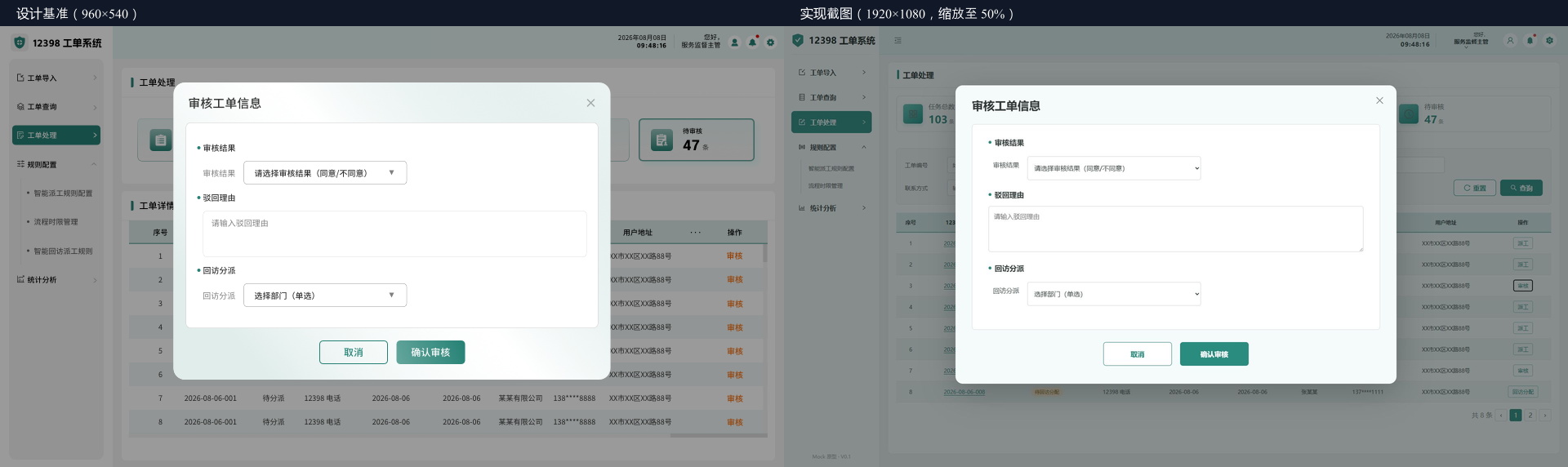Click the 统计分析 chart icon in the implementation sidebar

click(x=802, y=207)
